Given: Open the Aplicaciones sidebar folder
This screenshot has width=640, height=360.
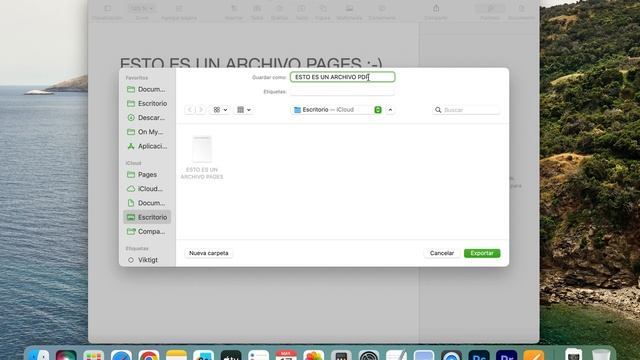Looking at the screenshot, I should click(147, 146).
